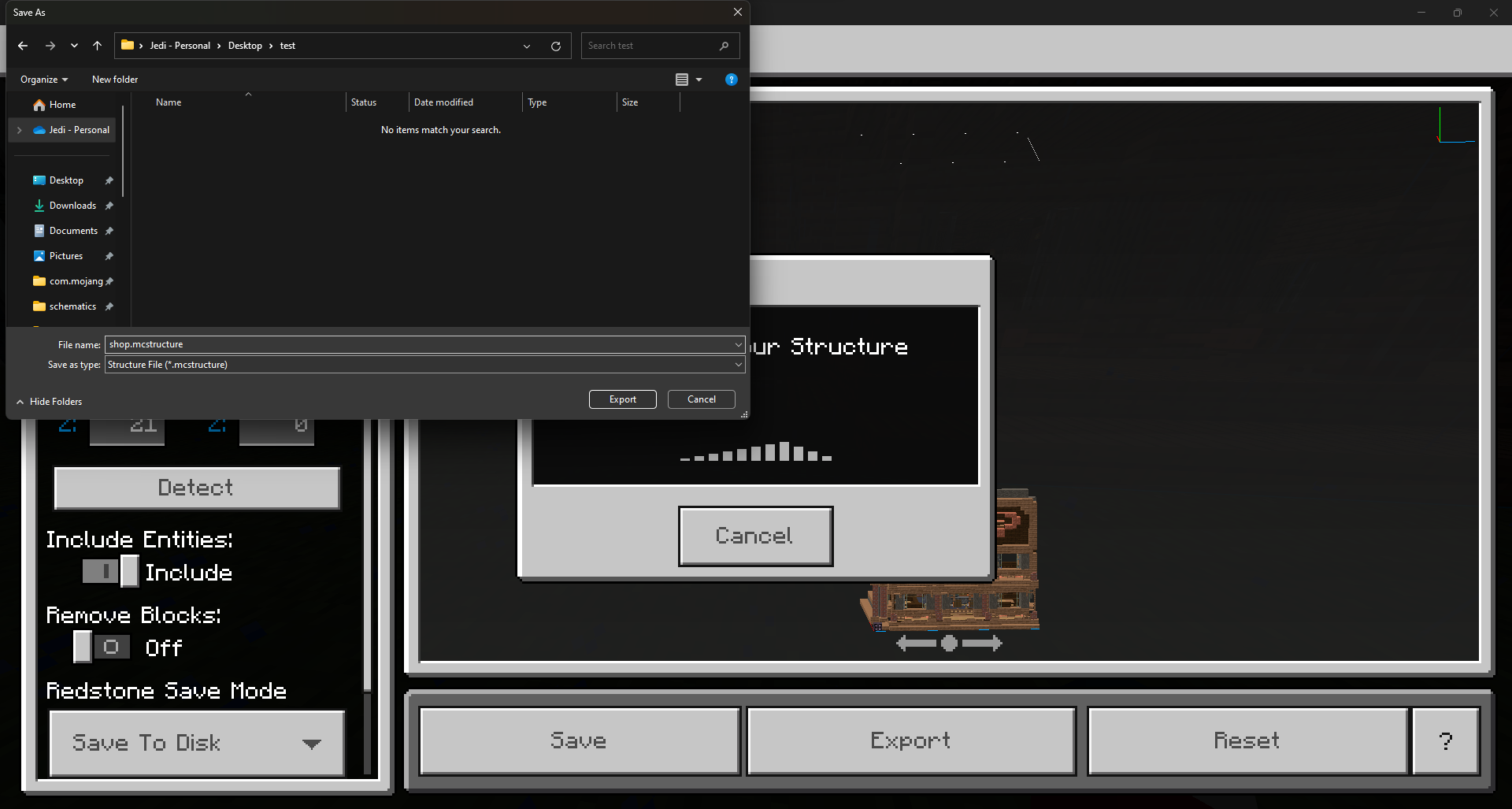The width and height of the screenshot is (1512, 809).
Task: Rotate structure preview with right arrow
Action: tap(983, 644)
